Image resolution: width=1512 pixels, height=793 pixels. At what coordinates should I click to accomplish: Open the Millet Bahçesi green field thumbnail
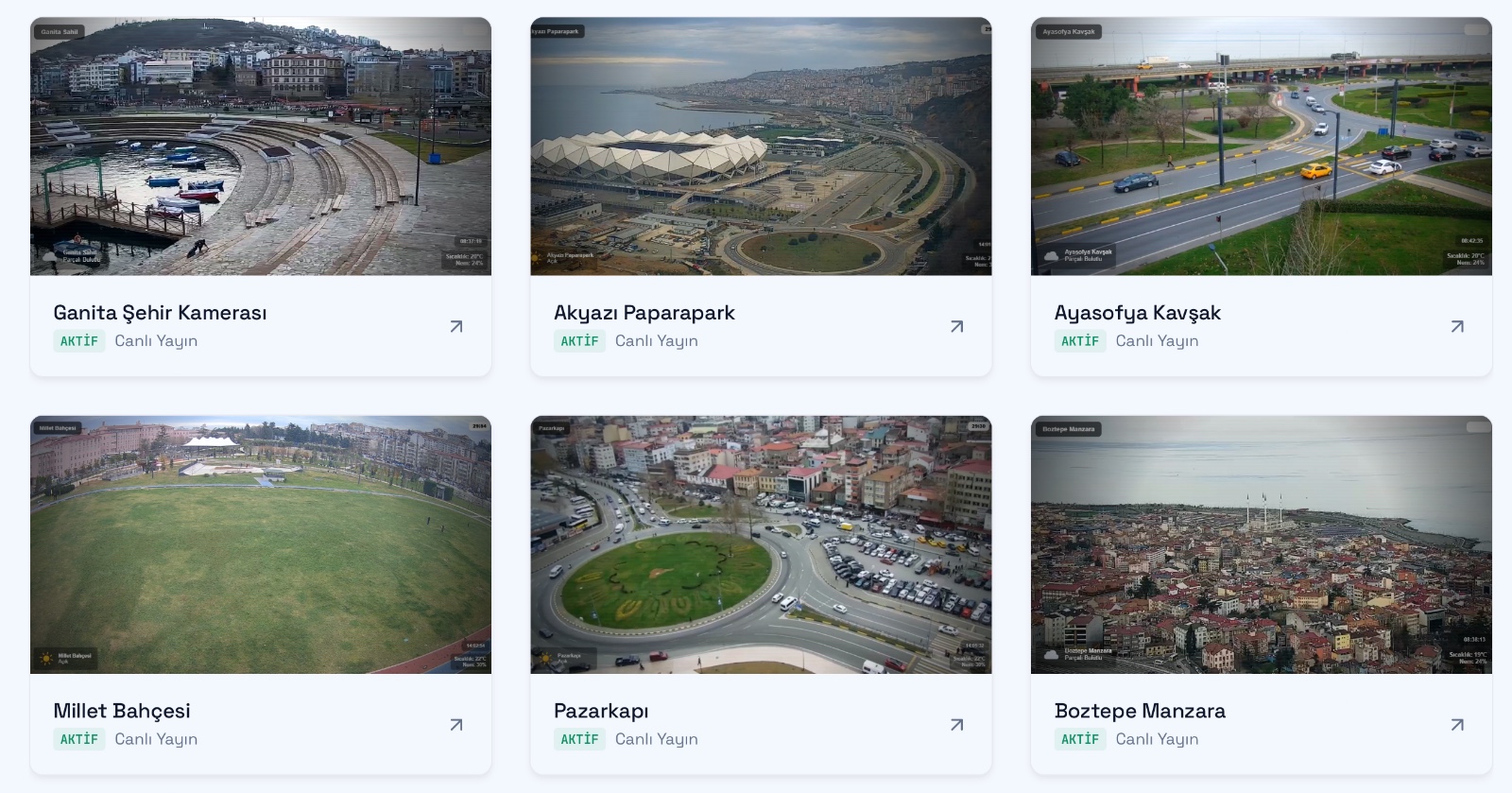pos(261,545)
